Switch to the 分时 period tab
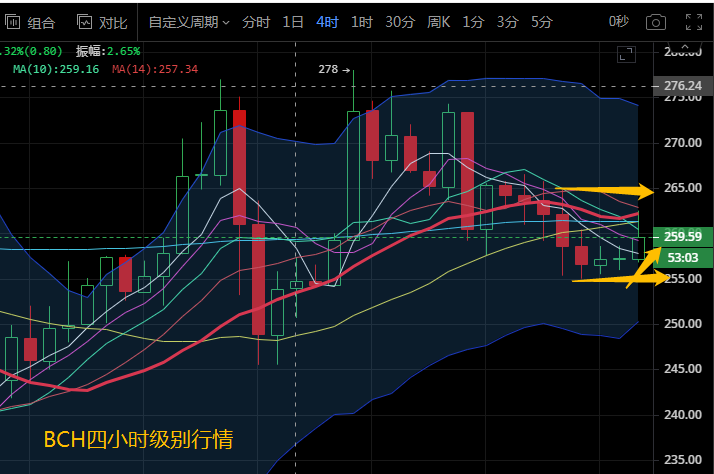The image size is (714, 474). pyautogui.click(x=256, y=22)
